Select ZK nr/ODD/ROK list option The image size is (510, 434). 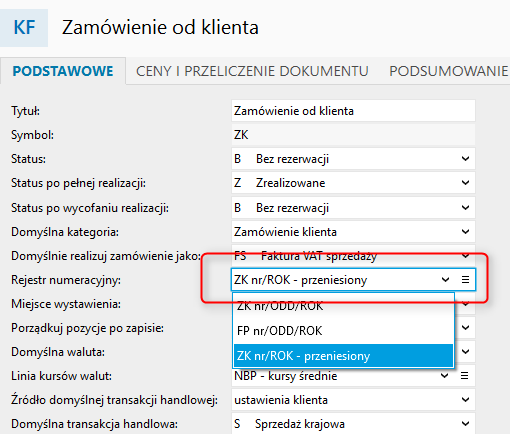point(343,306)
